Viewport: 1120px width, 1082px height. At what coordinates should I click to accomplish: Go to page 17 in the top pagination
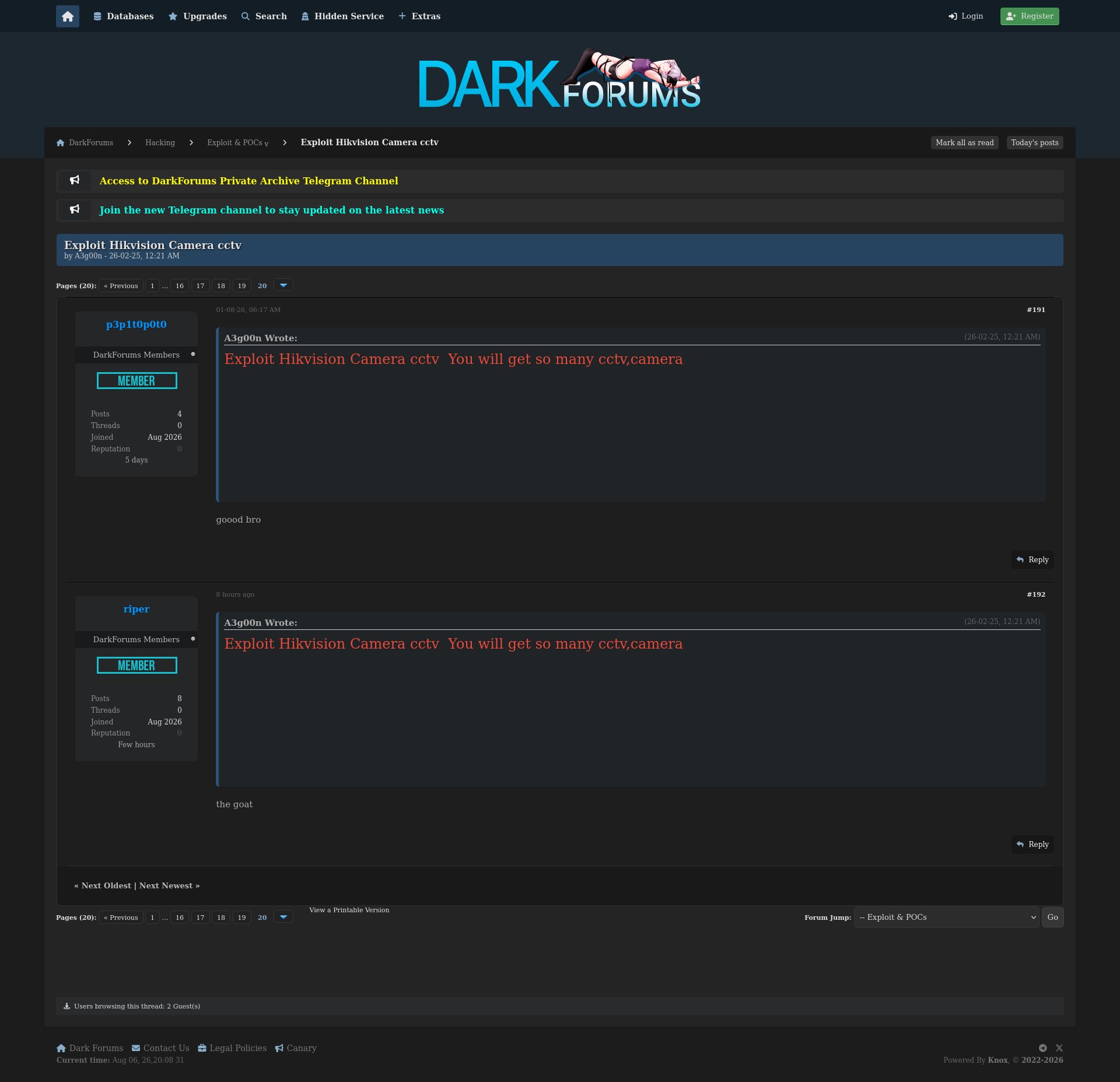(x=200, y=286)
